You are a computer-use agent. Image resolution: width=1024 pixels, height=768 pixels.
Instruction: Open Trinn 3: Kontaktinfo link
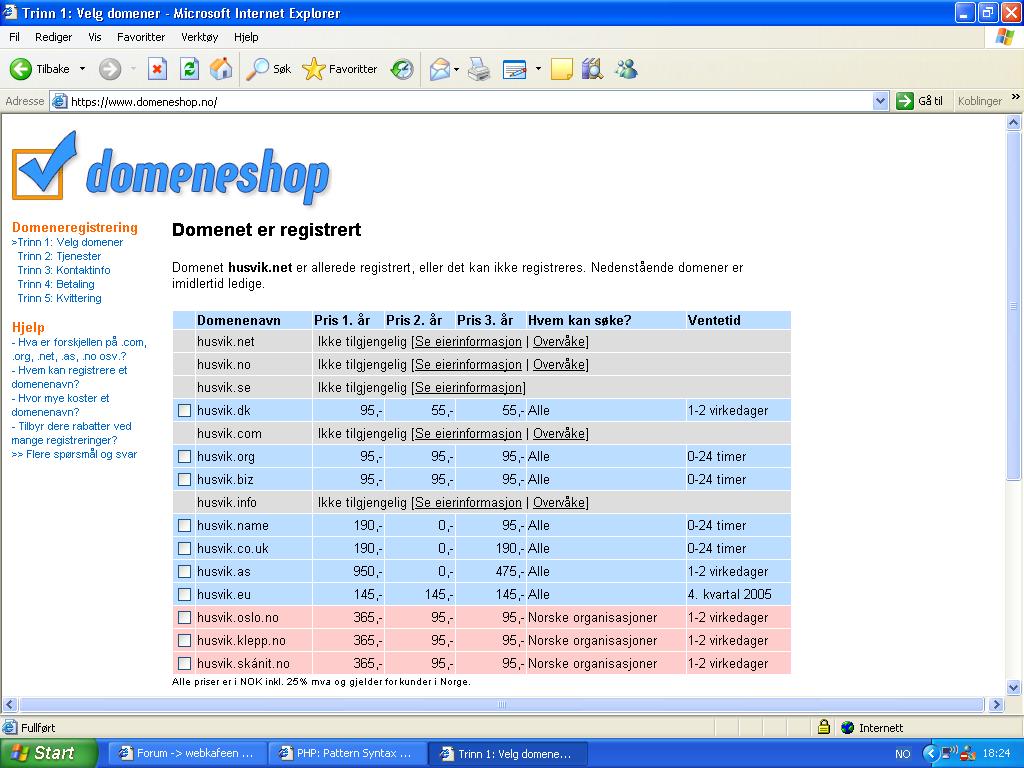(x=64, y=270)
